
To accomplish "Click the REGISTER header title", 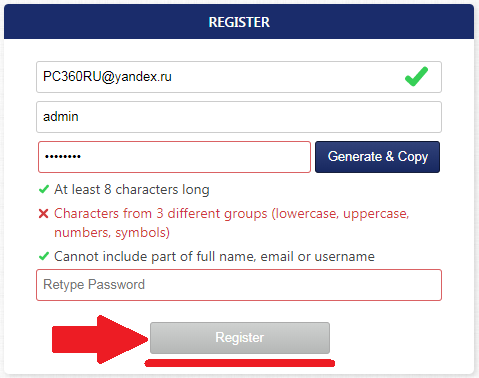I will click(x=239, y=22).
